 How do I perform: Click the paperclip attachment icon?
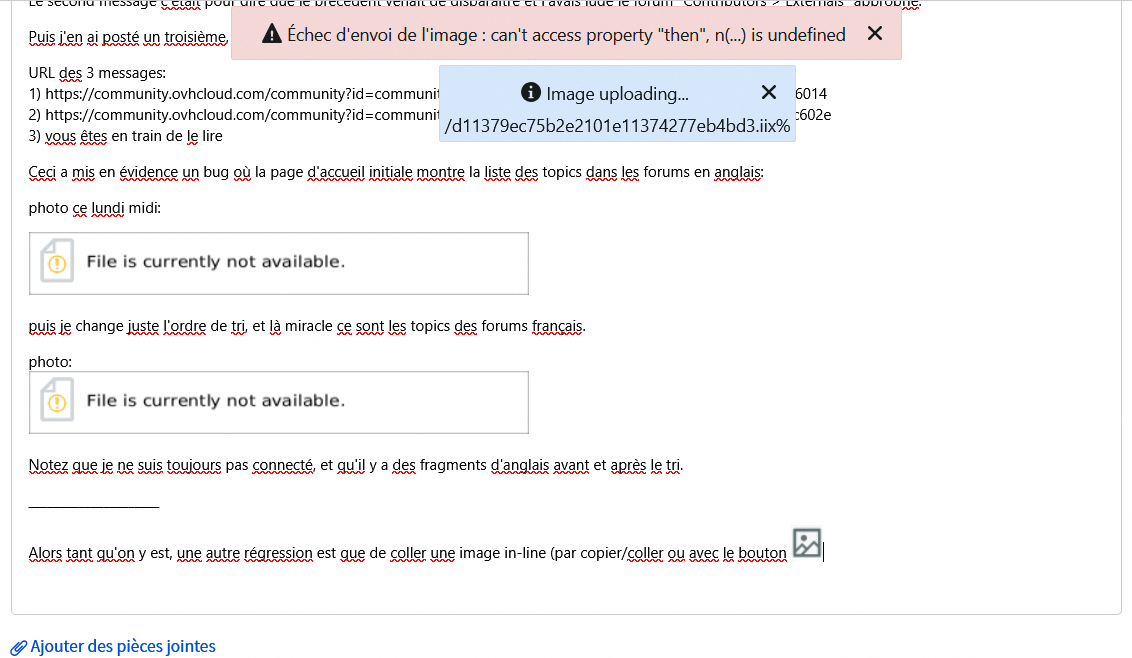coord(18,647)
